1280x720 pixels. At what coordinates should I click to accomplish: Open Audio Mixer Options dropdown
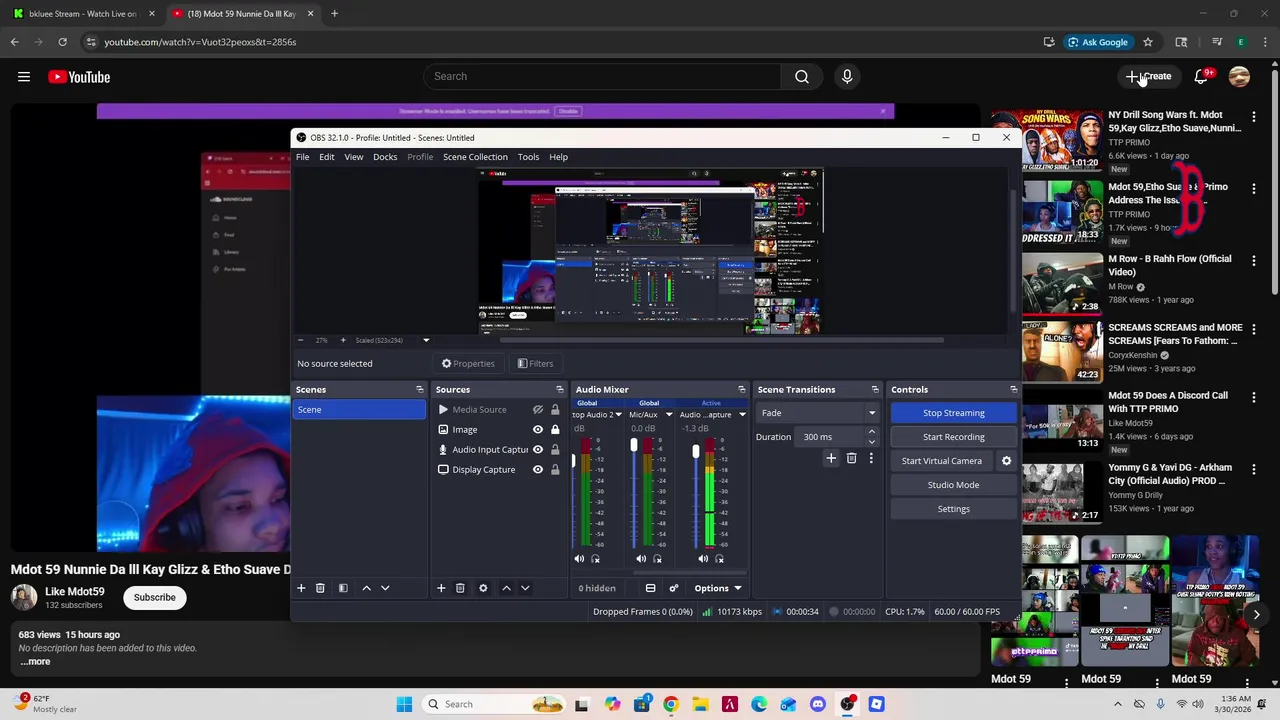717,588
